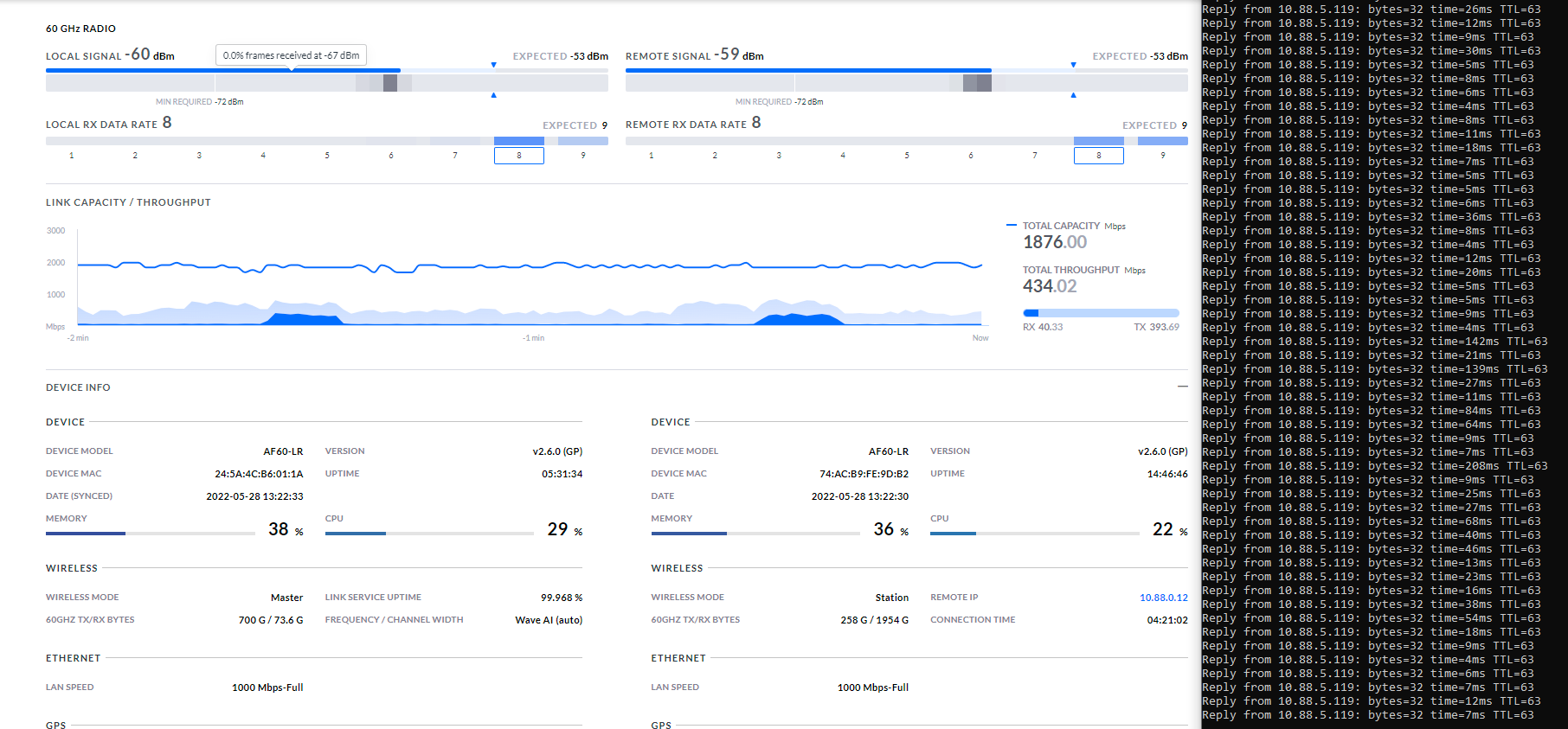Open the remote IP link 10.88.0.12
Viewport: 1568px width, 729px height.
click(1163, 598)
